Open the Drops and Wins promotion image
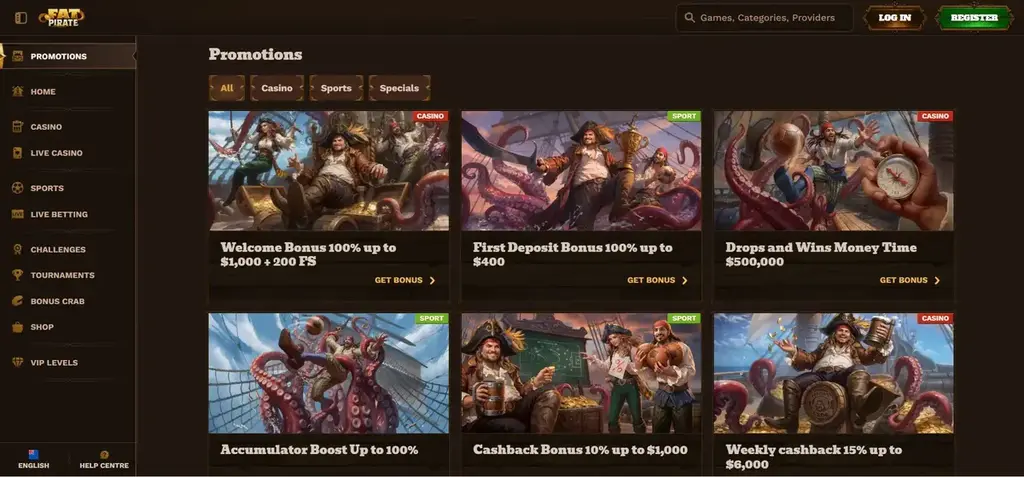The width and height of the screenshot is (1024, 477). [833, 171]
